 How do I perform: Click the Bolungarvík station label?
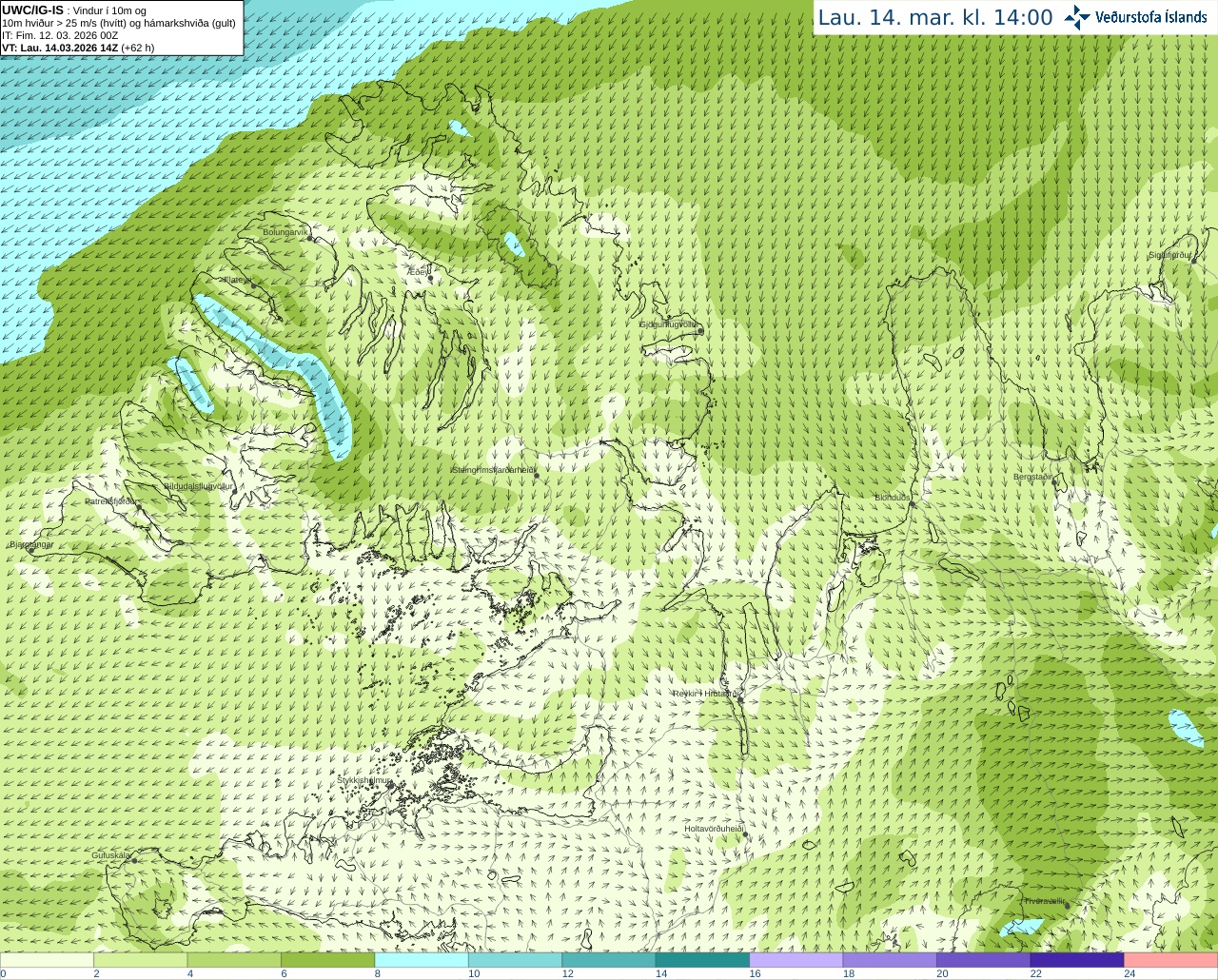point(285,232)
